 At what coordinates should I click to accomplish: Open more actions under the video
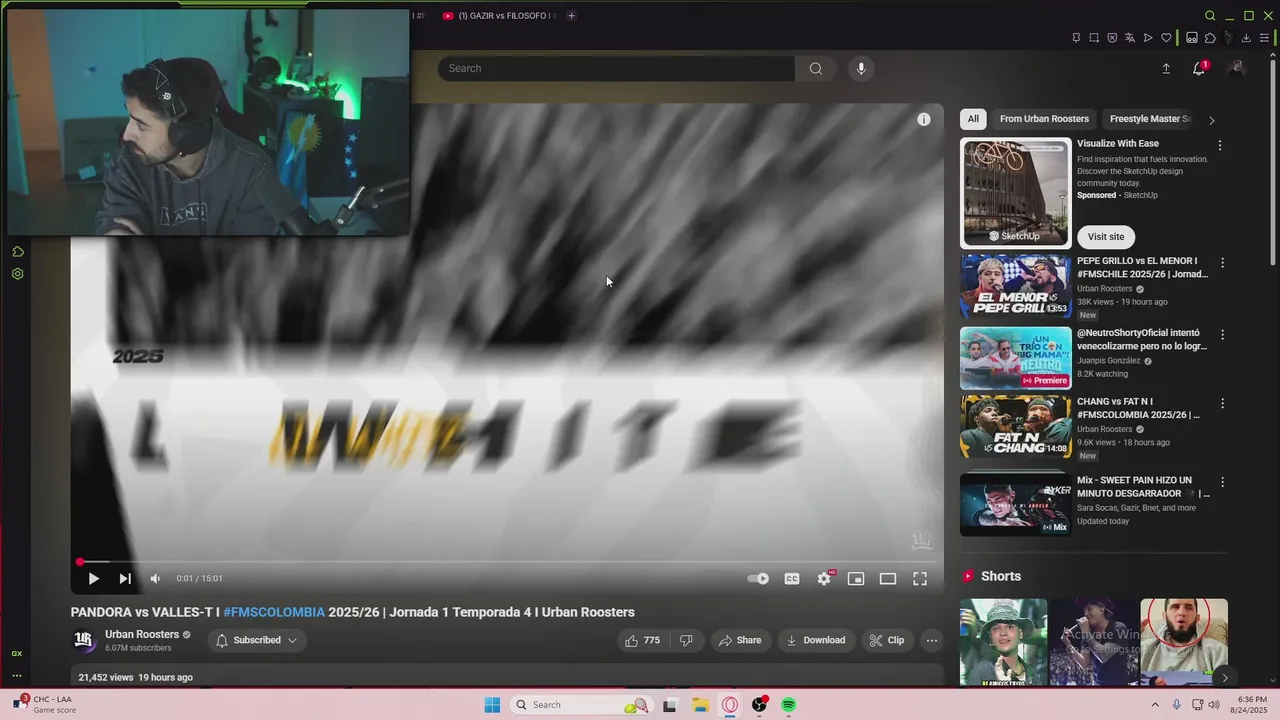coord(932,640)
